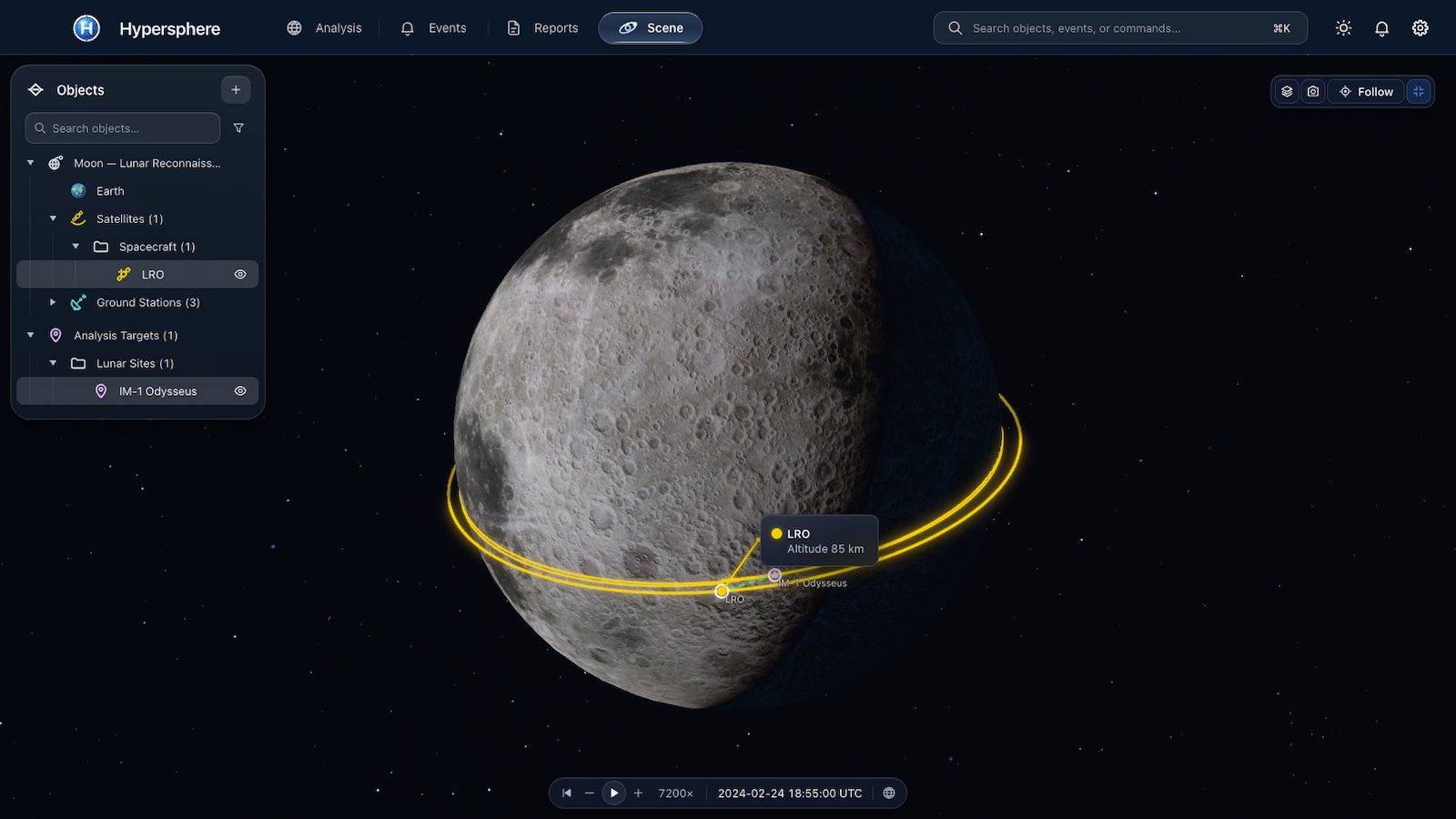Skip to start of timeline

tap(567, 794)
